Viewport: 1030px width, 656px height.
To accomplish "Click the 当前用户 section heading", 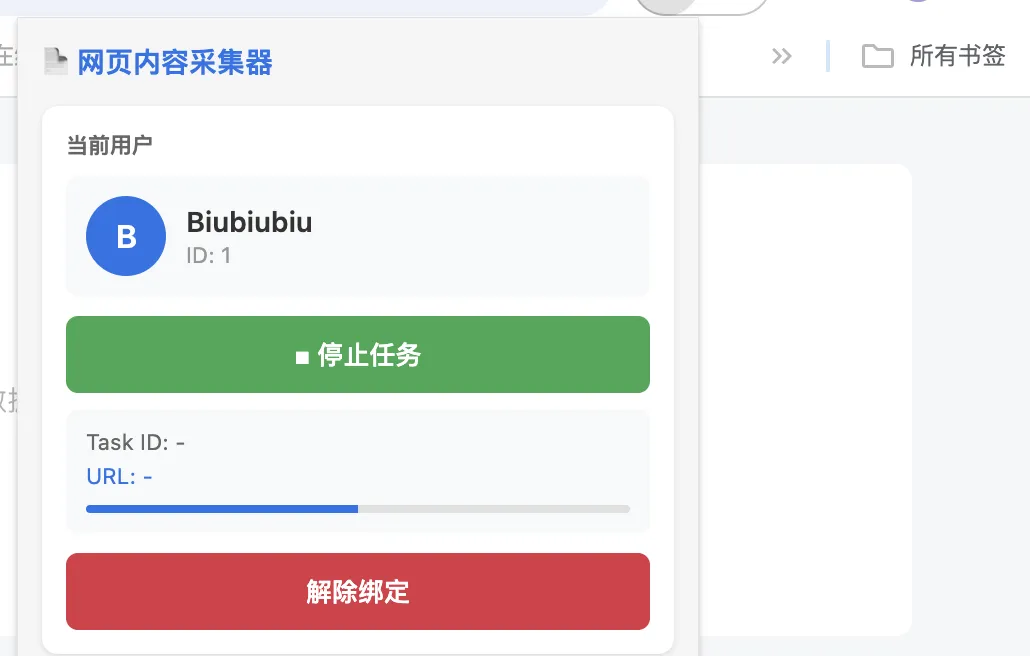I will point(109,146).
